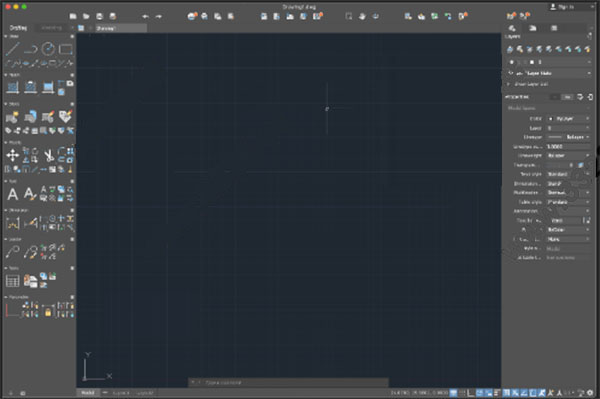The width and height of the screenshot is (600, 399).
Task: Select the Line tool in the Draw set
Action: tap(13, 49)
